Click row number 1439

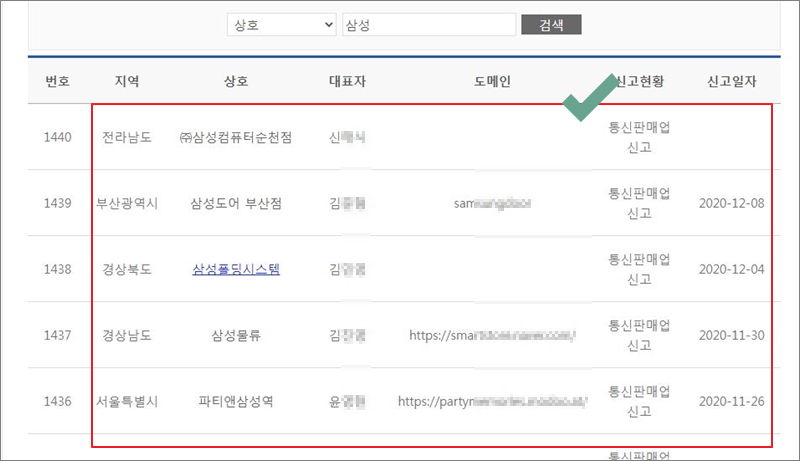tap(57, 203)
